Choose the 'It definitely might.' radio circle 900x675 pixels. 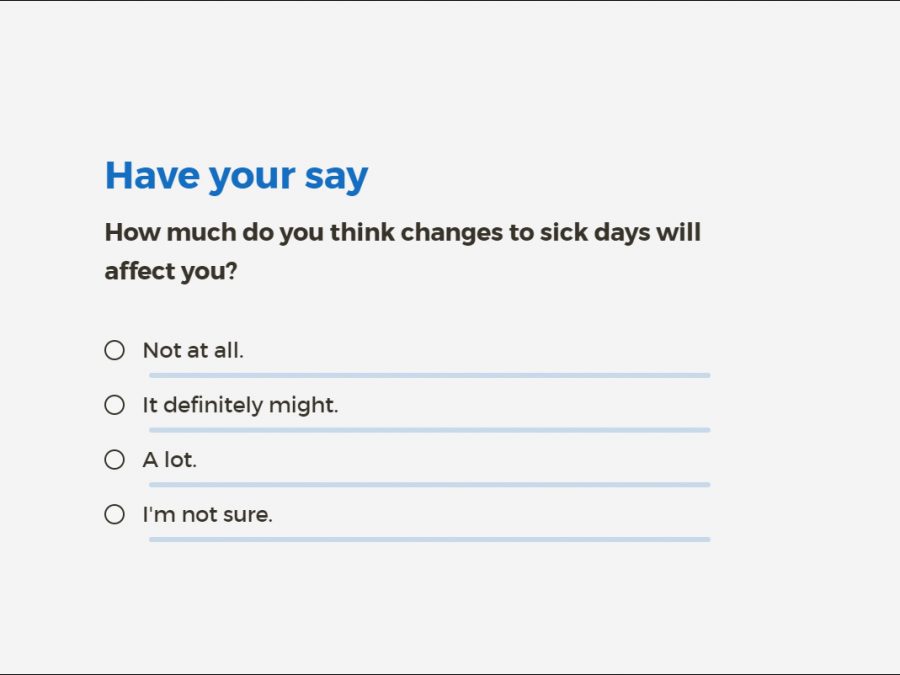[115, 405]
